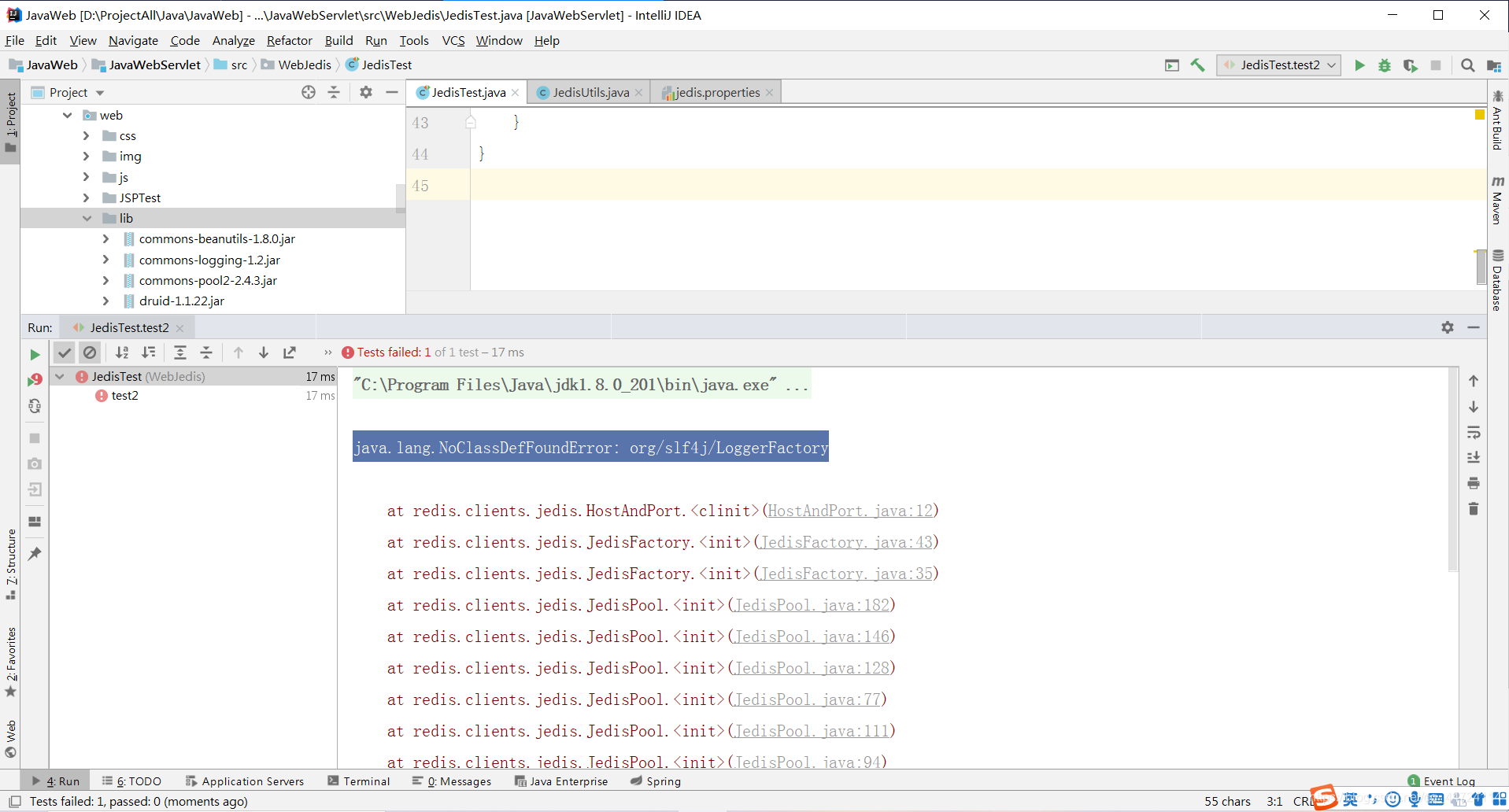Export test results icon
1509x812 pixels.
pyautogui.click(x=290, y=352)
